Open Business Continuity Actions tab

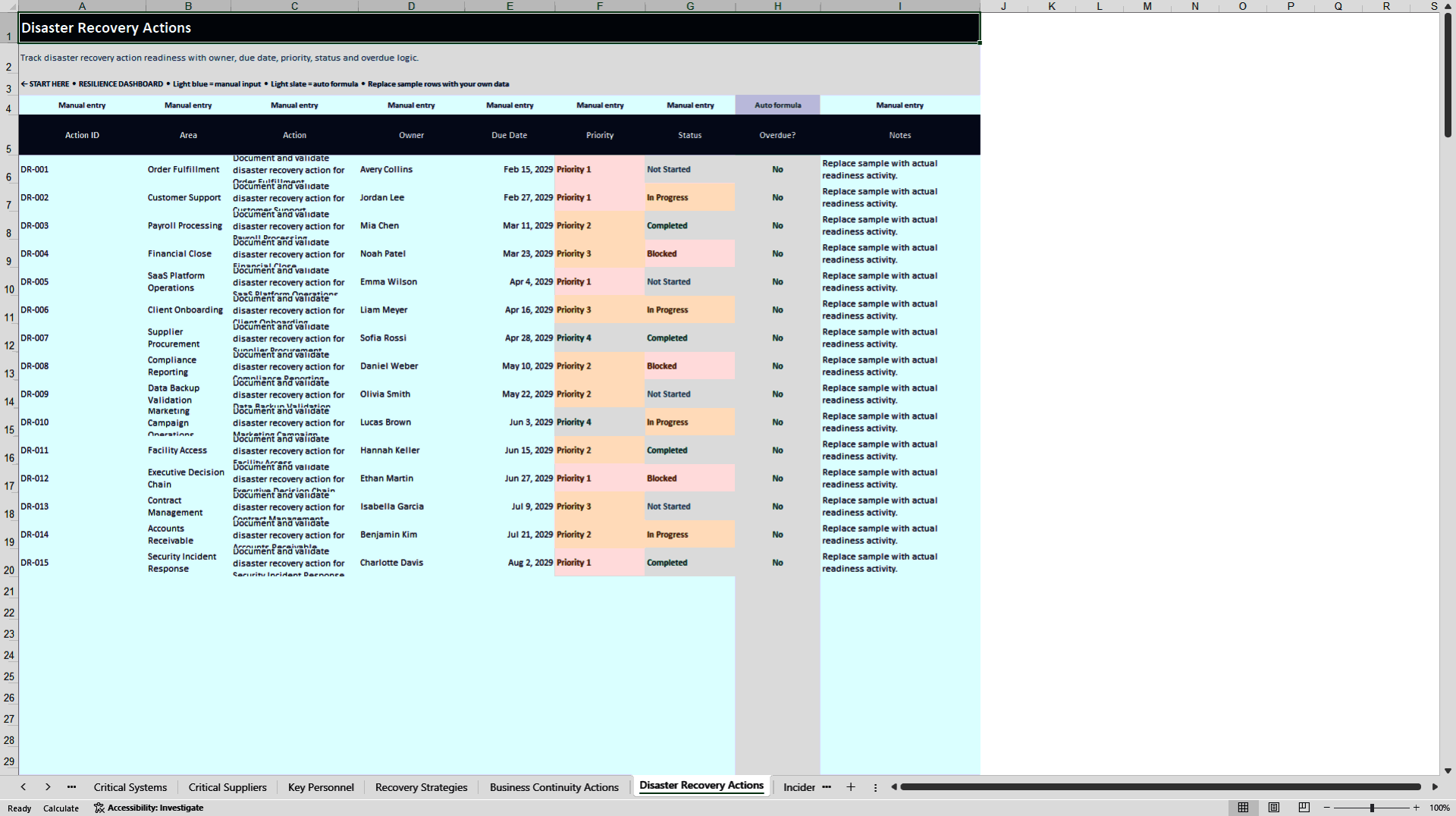[x=554, y=787]
